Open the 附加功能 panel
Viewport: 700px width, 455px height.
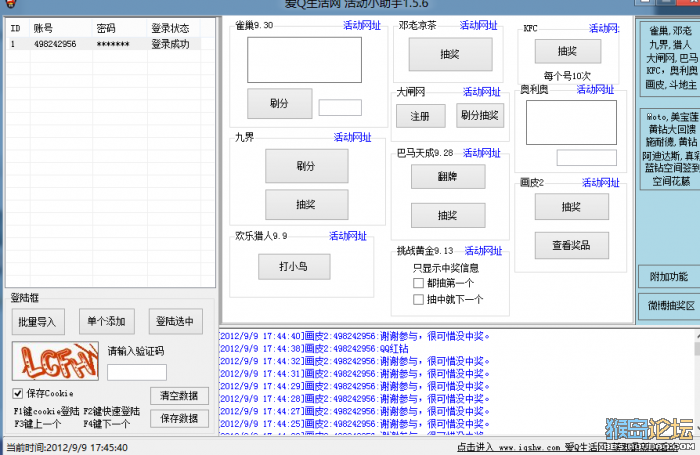click(x=669, y=277)
